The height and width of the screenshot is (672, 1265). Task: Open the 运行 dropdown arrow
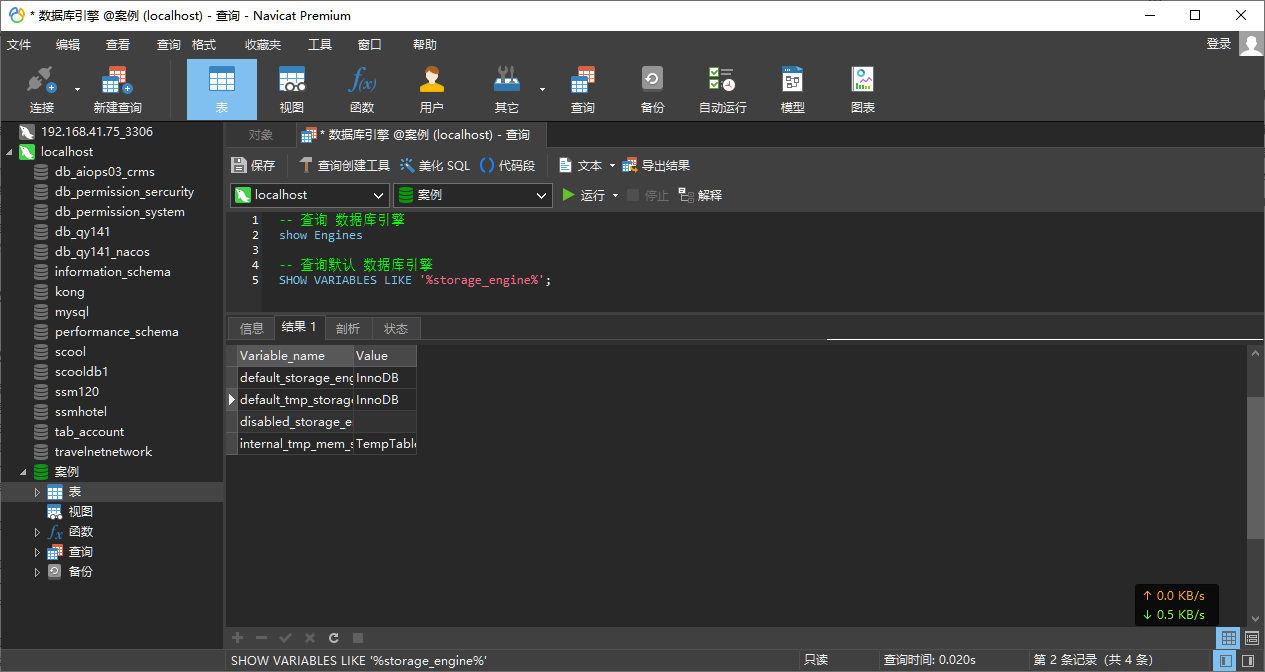coord(615,195)
